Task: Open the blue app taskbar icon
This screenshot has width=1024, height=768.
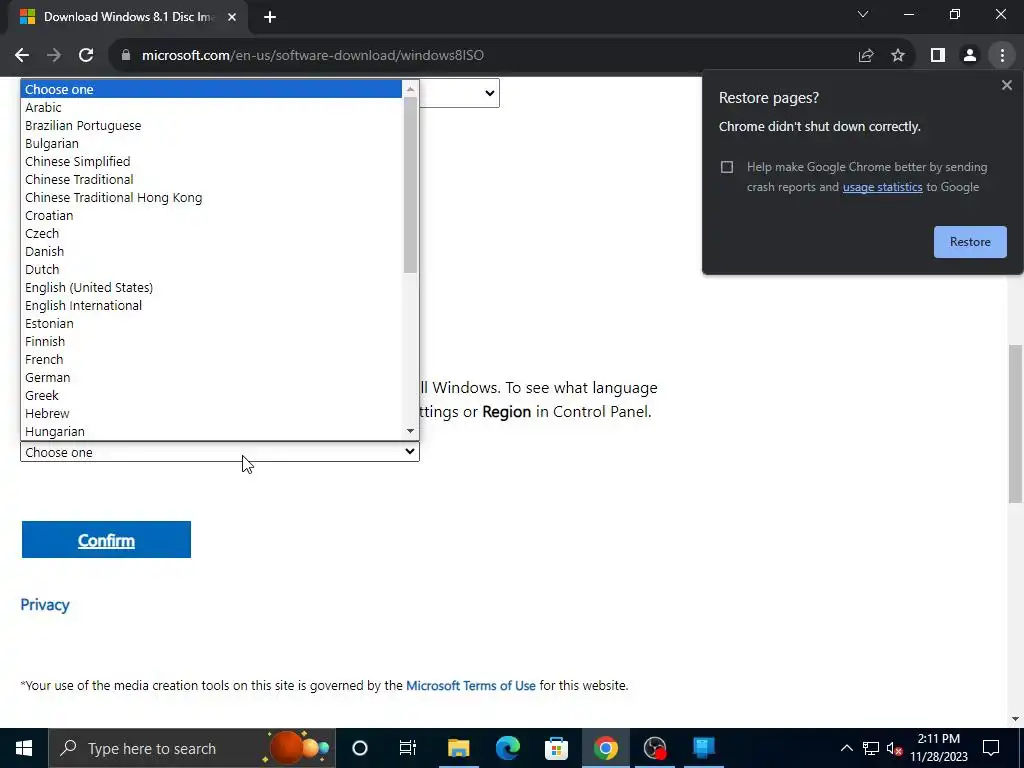Action: (x=704, y=748)
